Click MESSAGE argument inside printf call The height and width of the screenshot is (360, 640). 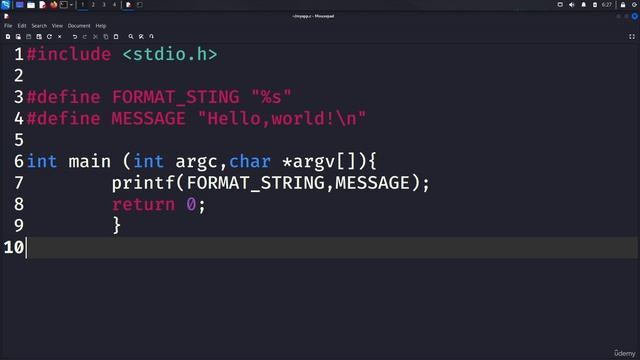pyautogui.click(x=372, y=183)
